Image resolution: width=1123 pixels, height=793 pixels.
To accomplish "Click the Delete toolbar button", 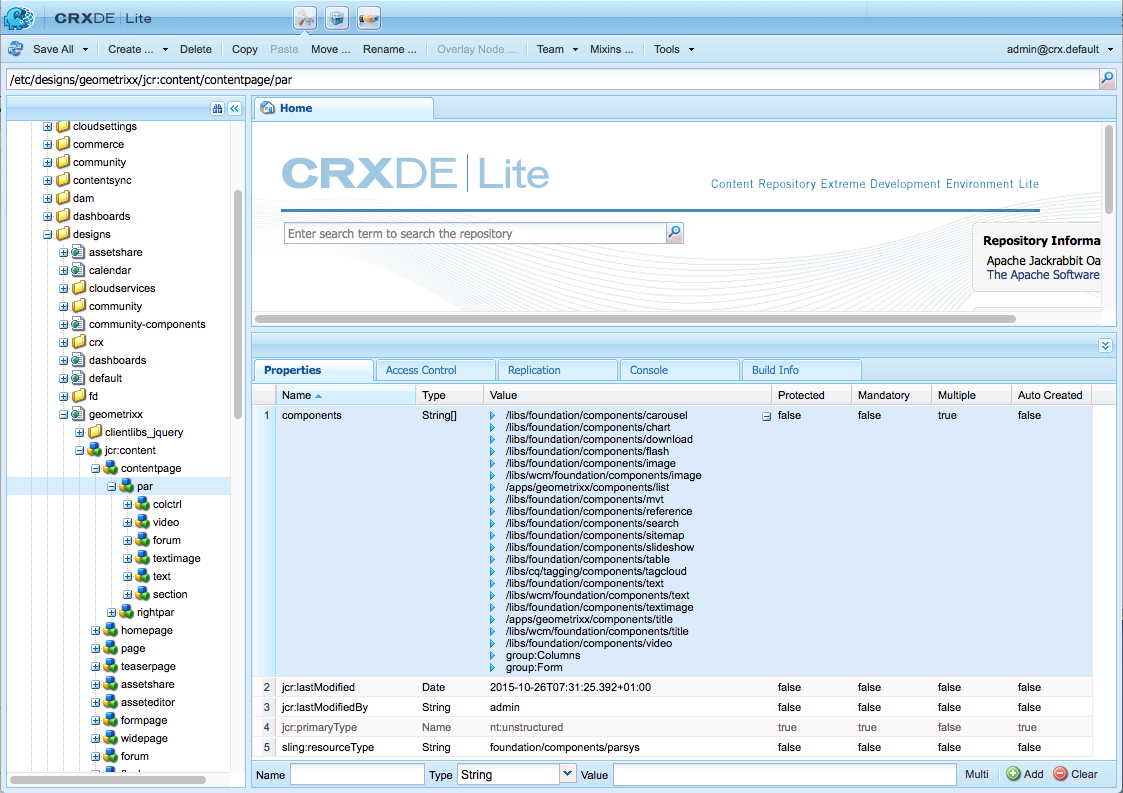I will [x=196, y=49].
